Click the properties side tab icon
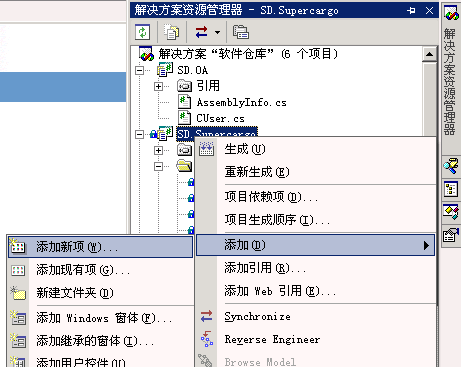Screen dimensions: 462x367 pyautogui.click(x=451, y=236)
